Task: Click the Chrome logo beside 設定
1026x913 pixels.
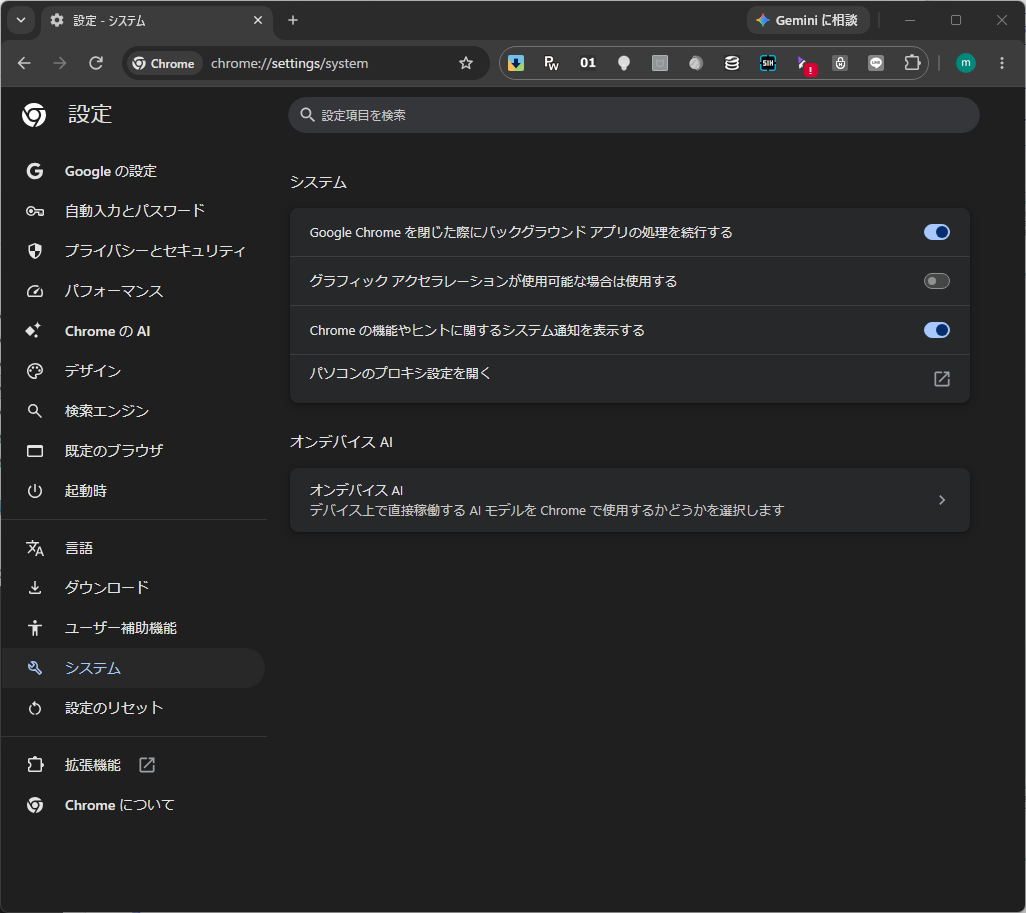Action: coord(34,115)
